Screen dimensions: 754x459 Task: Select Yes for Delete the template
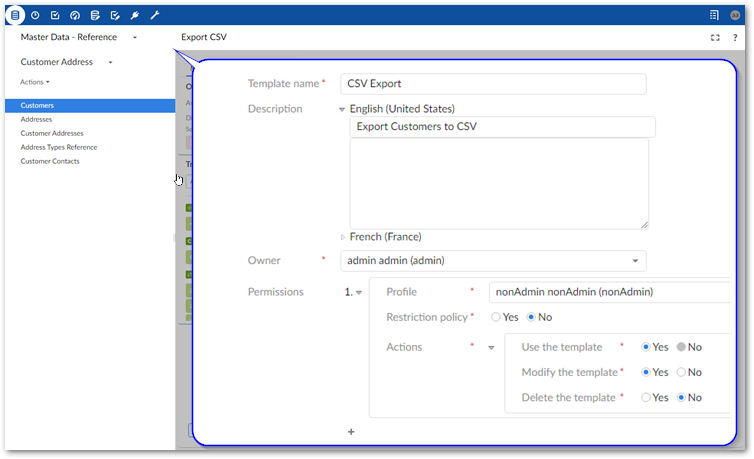tap(646, 397)
